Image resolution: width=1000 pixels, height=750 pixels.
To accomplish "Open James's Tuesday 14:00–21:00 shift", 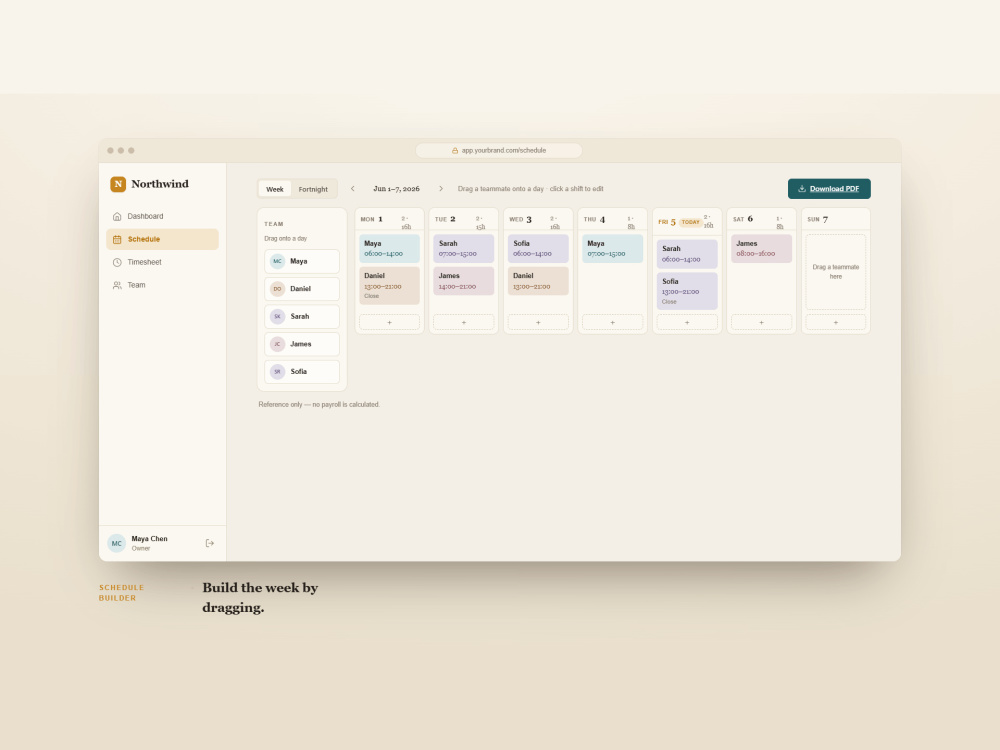I will coord(464,281).
